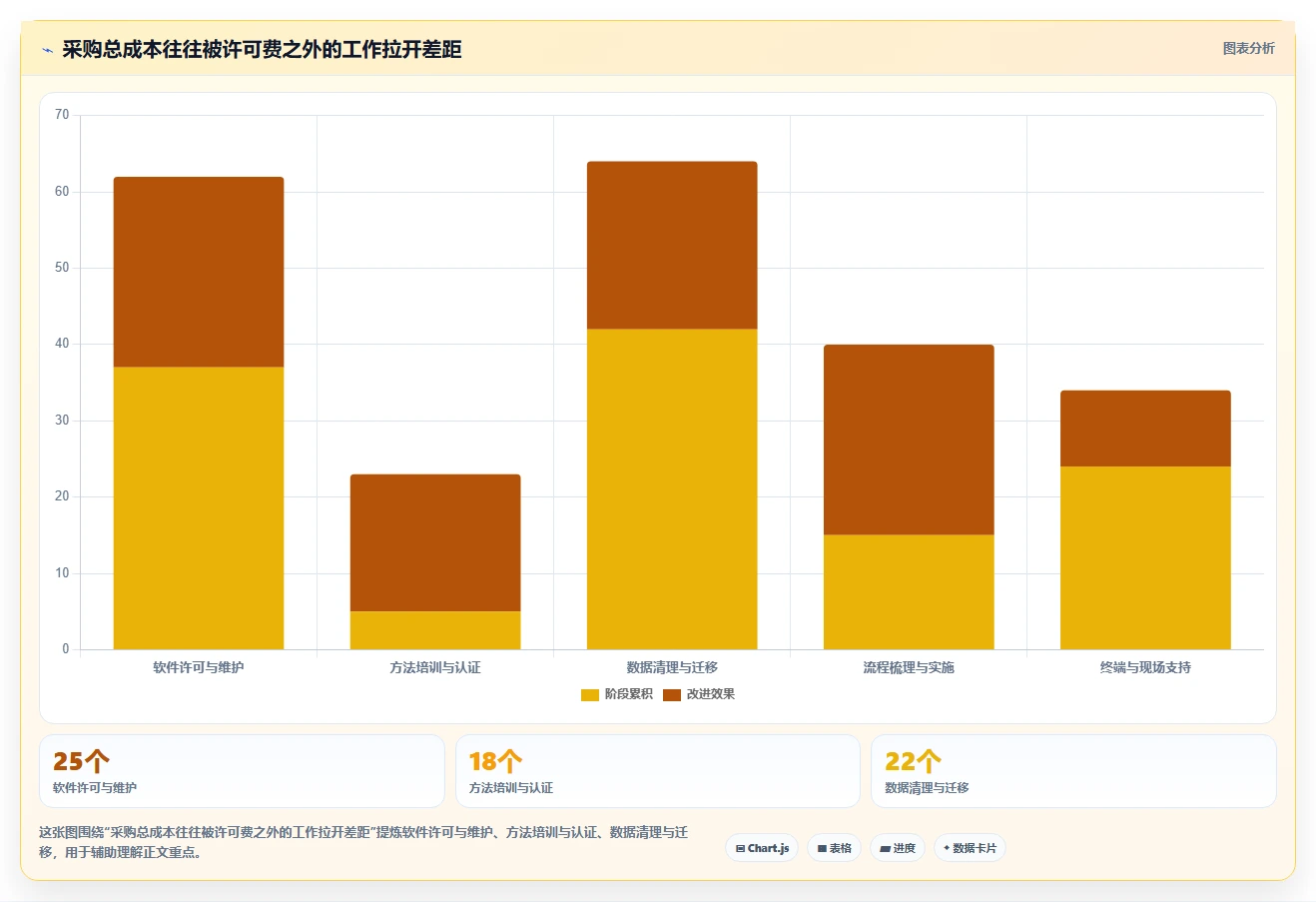Viewport: 1316px width, 902px height.
Task: Click the icon inside the Chart.js chip
Action: (740, 848)
